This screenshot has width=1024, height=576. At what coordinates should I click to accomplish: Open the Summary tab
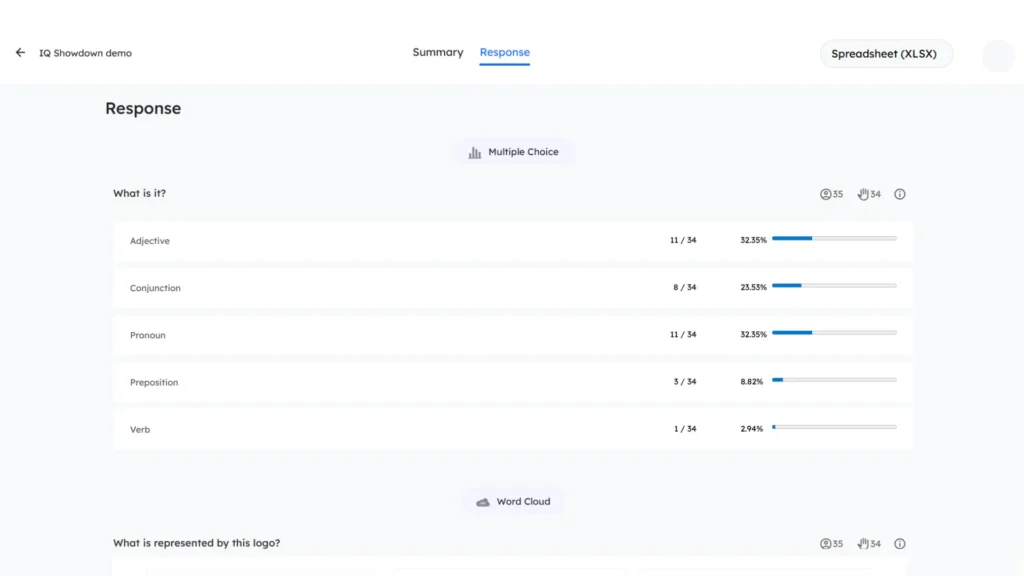pyautogui.click(x=438, y=52)
